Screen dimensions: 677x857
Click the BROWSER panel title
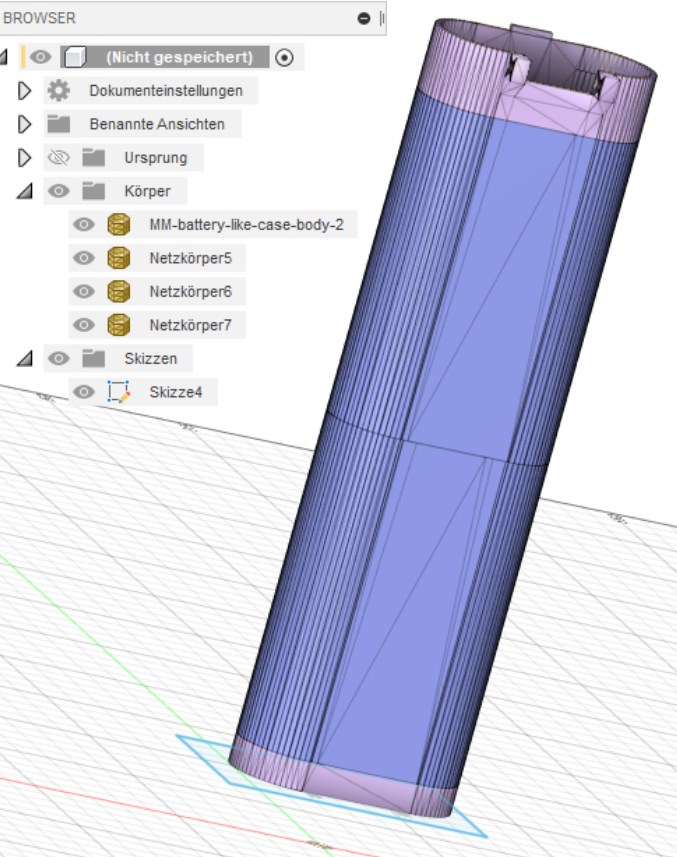pos(39,18)
